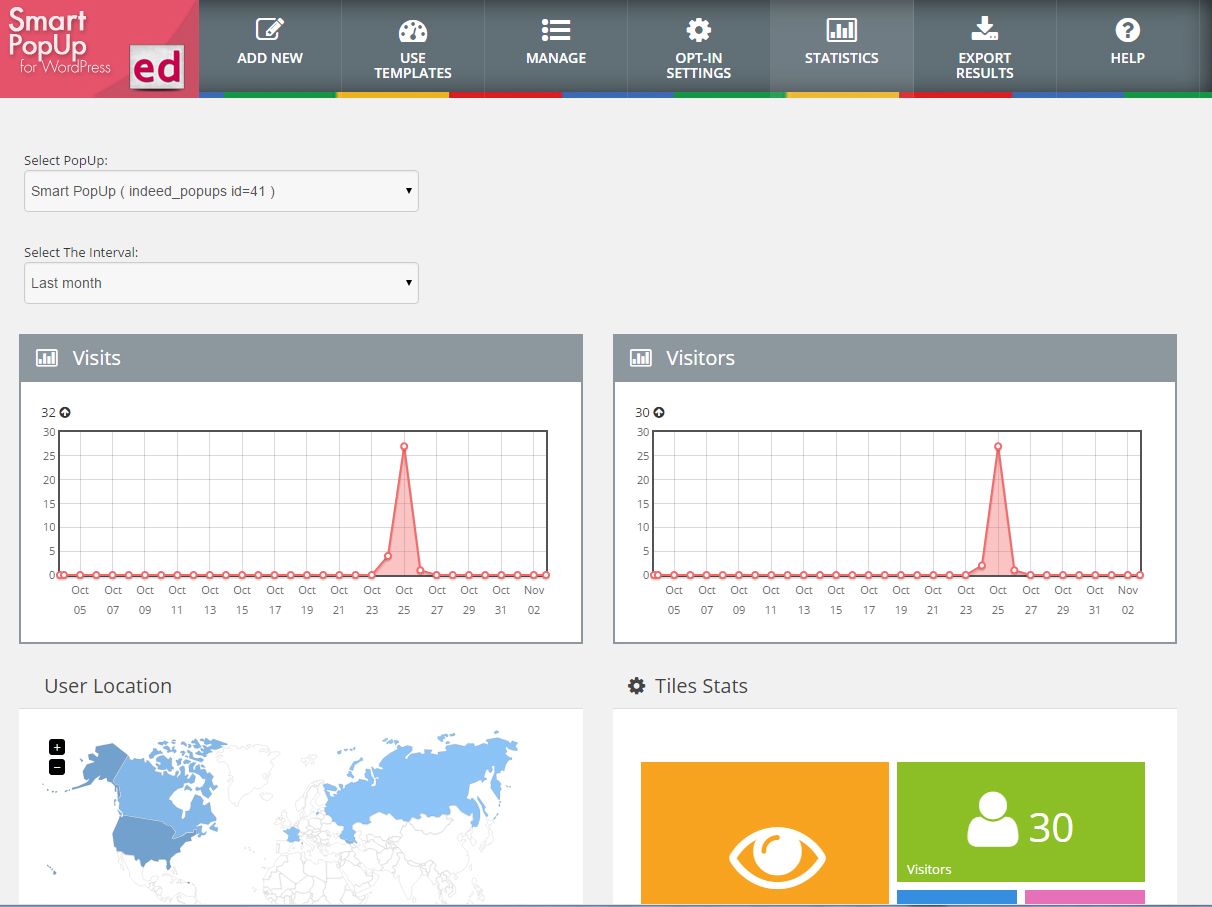
Task: Click the up arrow next to 30 visitors
Action: coord(659,412)
